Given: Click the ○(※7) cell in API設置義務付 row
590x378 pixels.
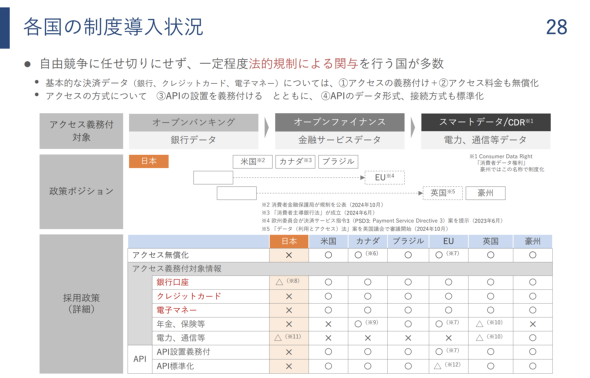Looking at the screenshot, I should pos(448,352).
